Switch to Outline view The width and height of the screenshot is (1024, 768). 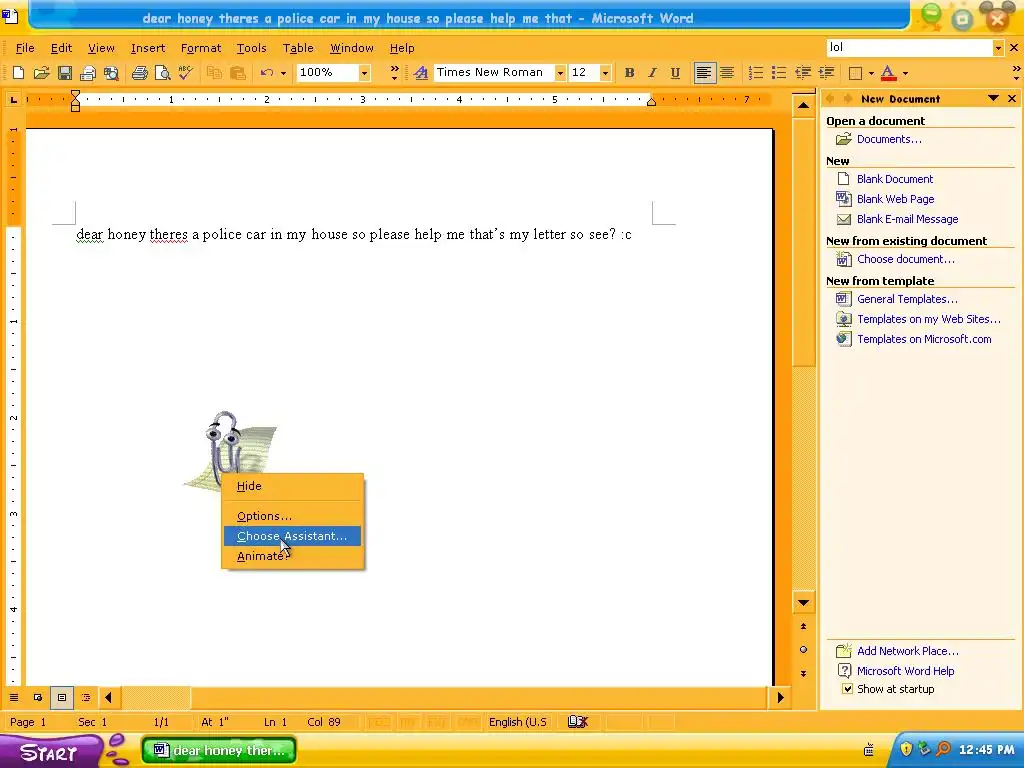coord(86,697)
